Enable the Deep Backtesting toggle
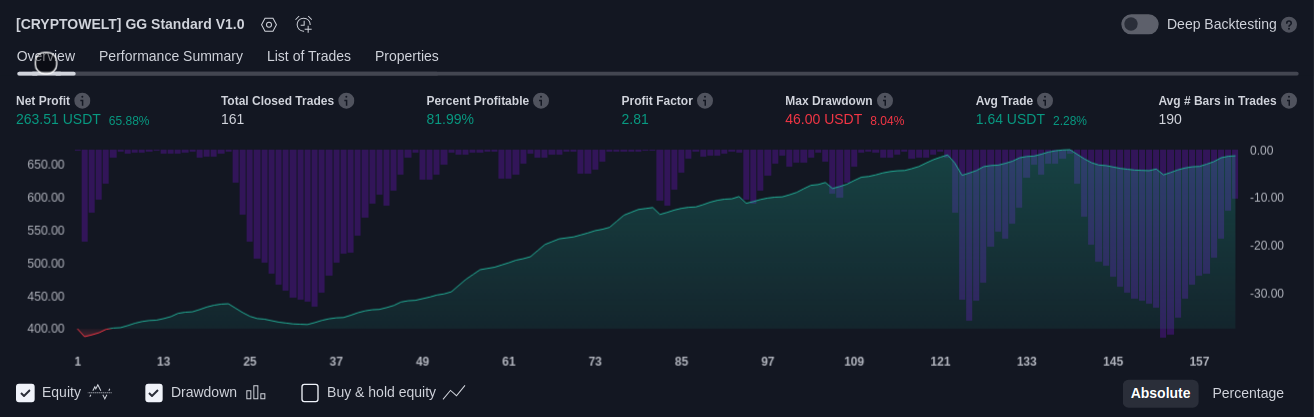The width and height of the screenshot is (1314, 417). 1139,24
